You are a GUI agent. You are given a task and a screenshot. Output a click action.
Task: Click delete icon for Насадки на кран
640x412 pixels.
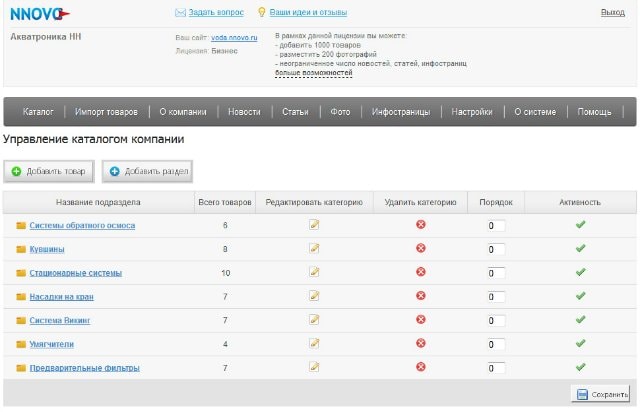tap(421, 296)
